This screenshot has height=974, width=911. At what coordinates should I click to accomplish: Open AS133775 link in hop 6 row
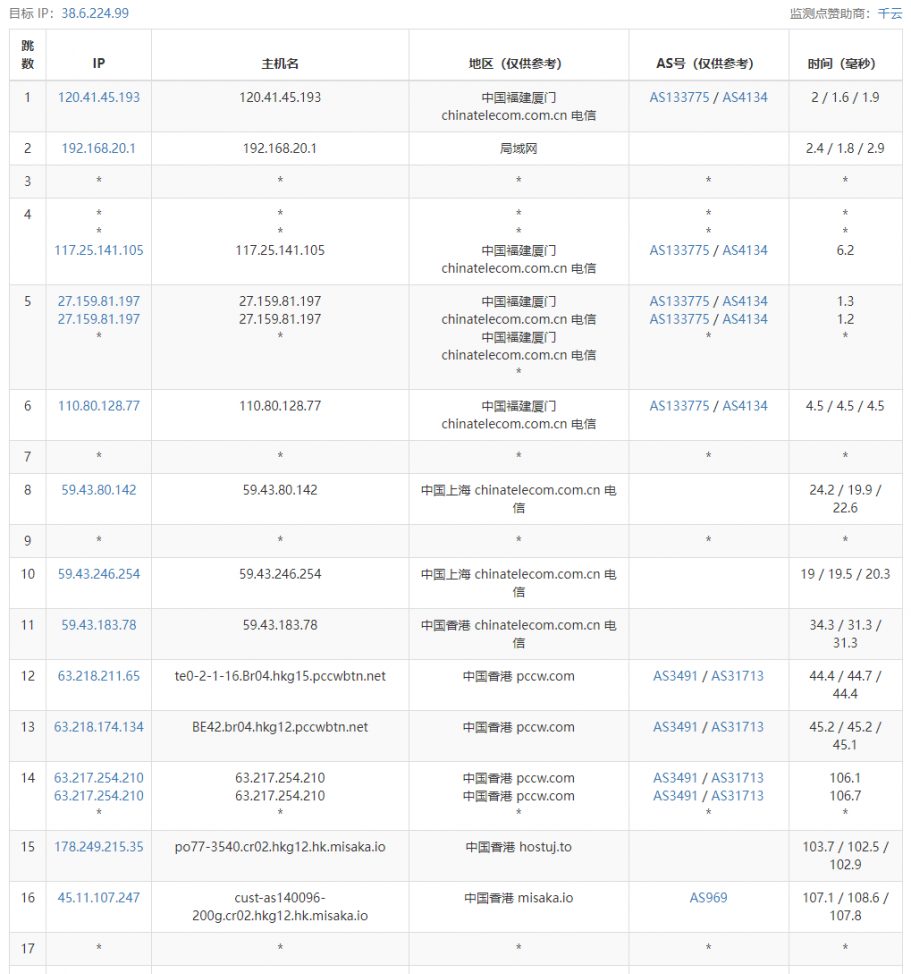679,406
